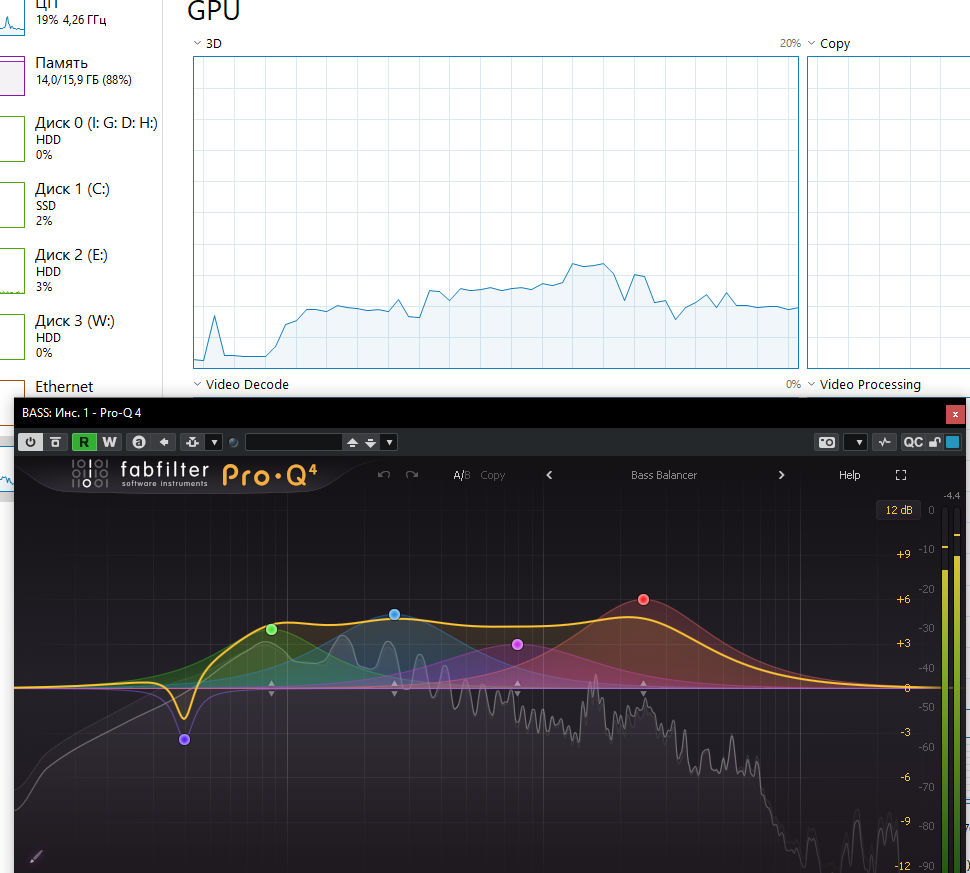Open the side-chain routing dropdown arrow
The image size is (970, 873).
click(214, 442)
